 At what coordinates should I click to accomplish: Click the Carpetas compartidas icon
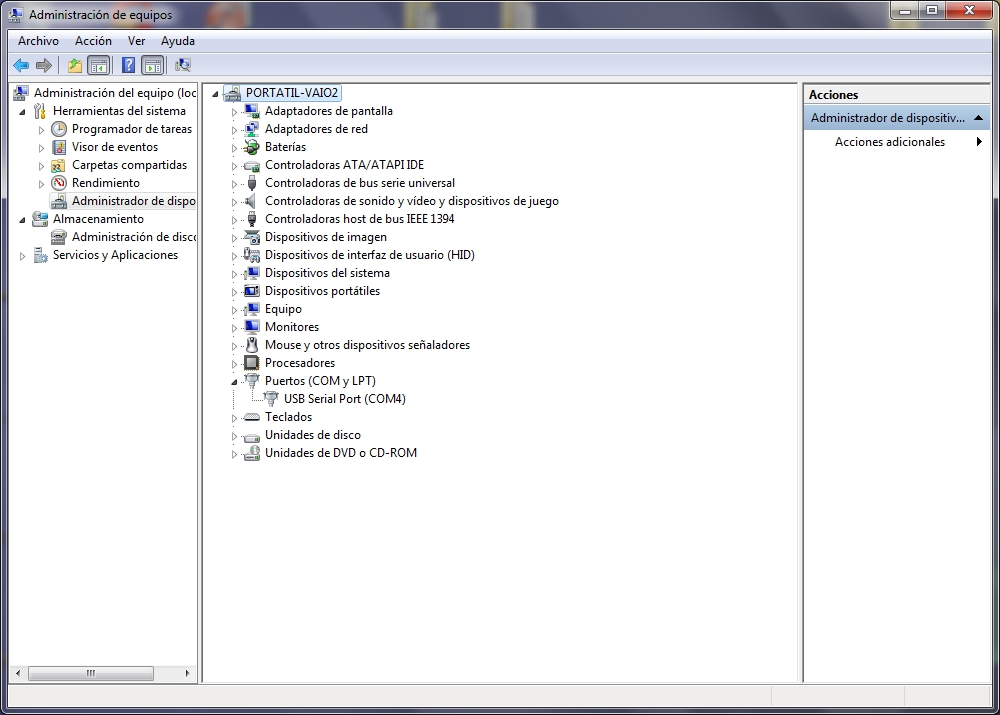tap(59, 165)
